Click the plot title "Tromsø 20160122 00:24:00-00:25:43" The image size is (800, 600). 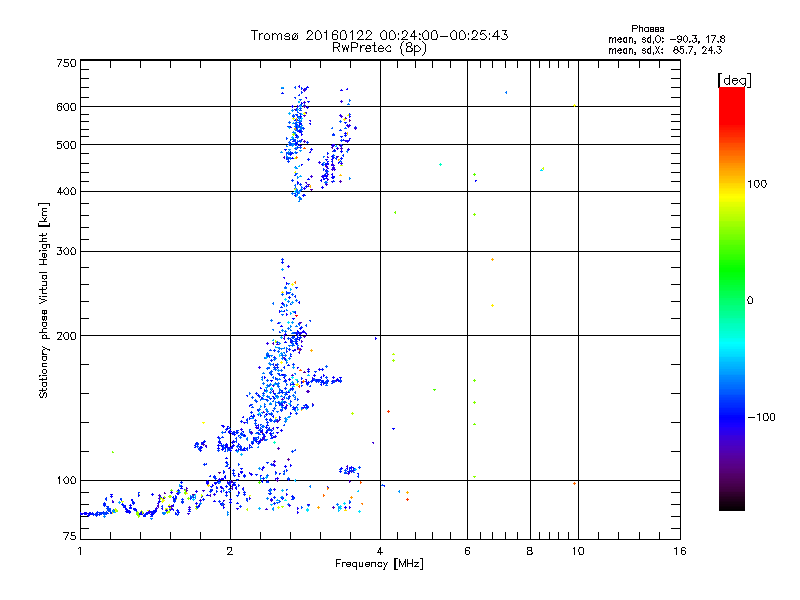tap(379, 35)
